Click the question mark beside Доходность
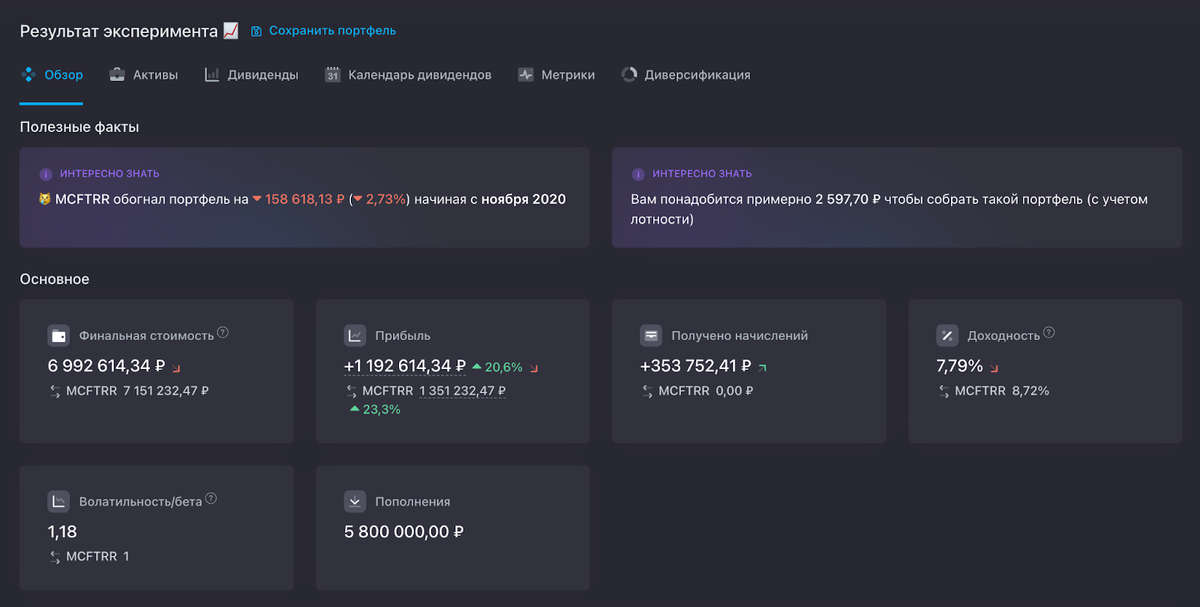The height and width of the screenshot is (607, 1200). tap(1049, 332)
